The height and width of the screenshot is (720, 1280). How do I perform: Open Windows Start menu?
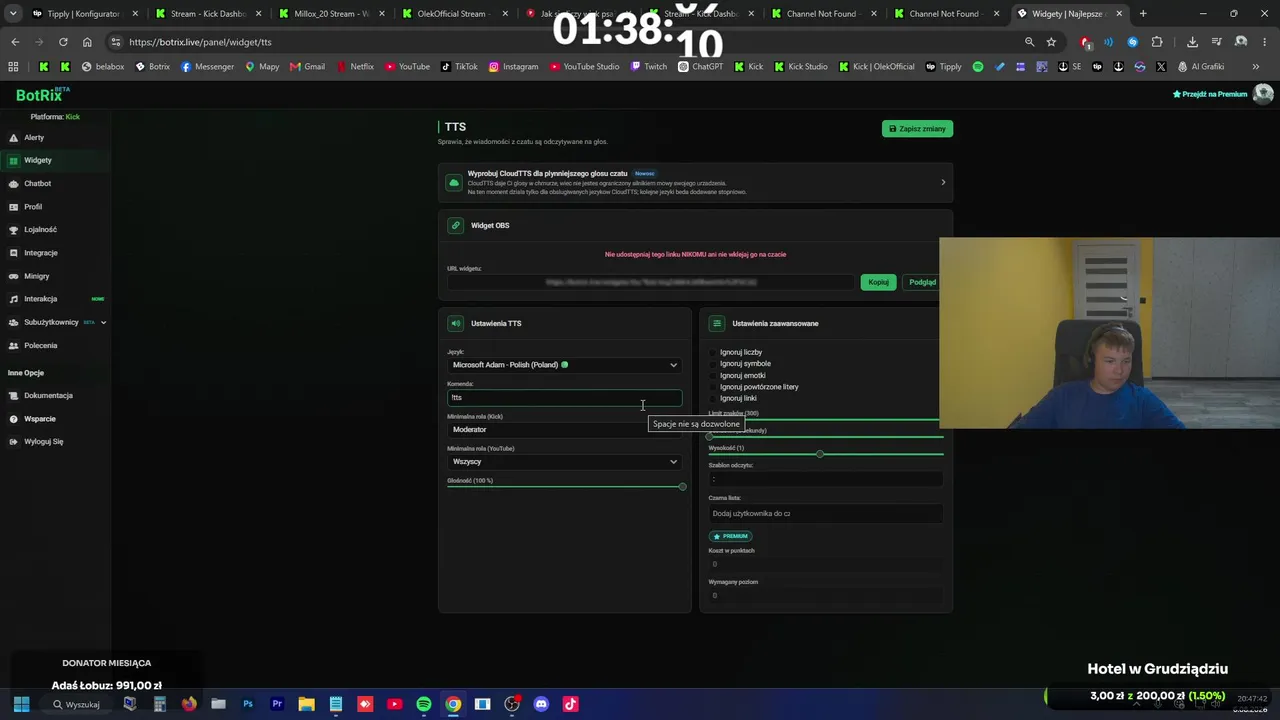(21, 704)
